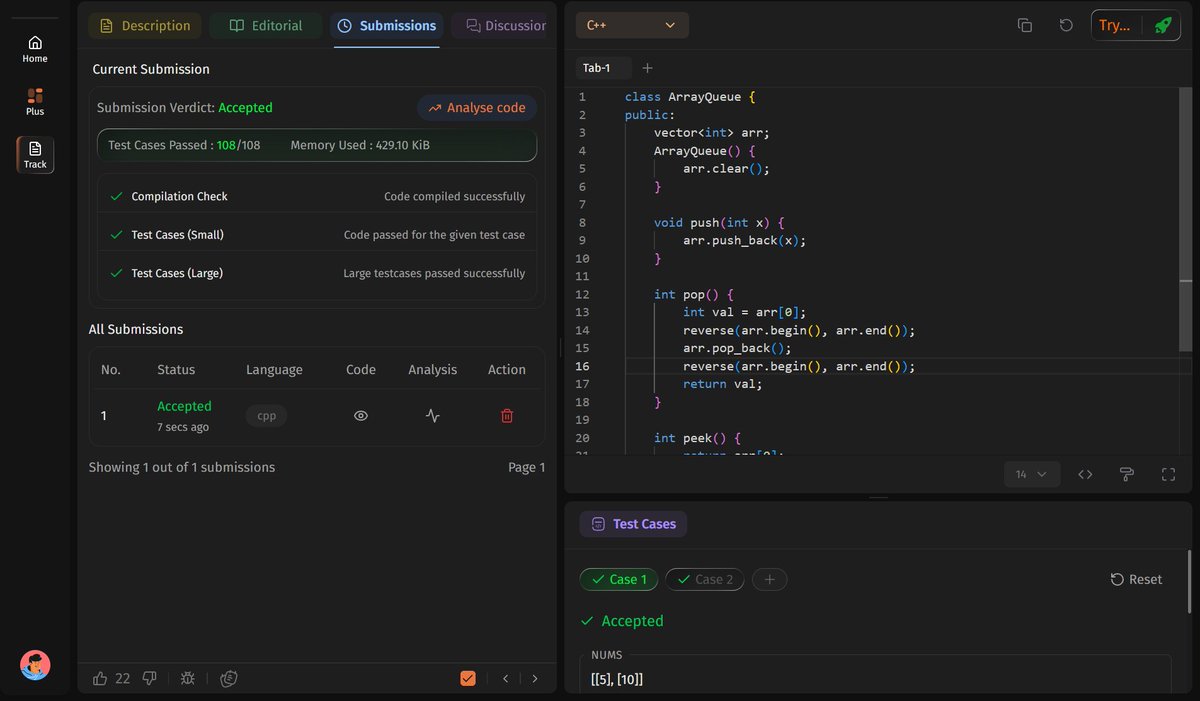The width and height of the screenshot is (1200, 701).
Task: Open the C++ language dropdown
Action: tap(632, 25)
